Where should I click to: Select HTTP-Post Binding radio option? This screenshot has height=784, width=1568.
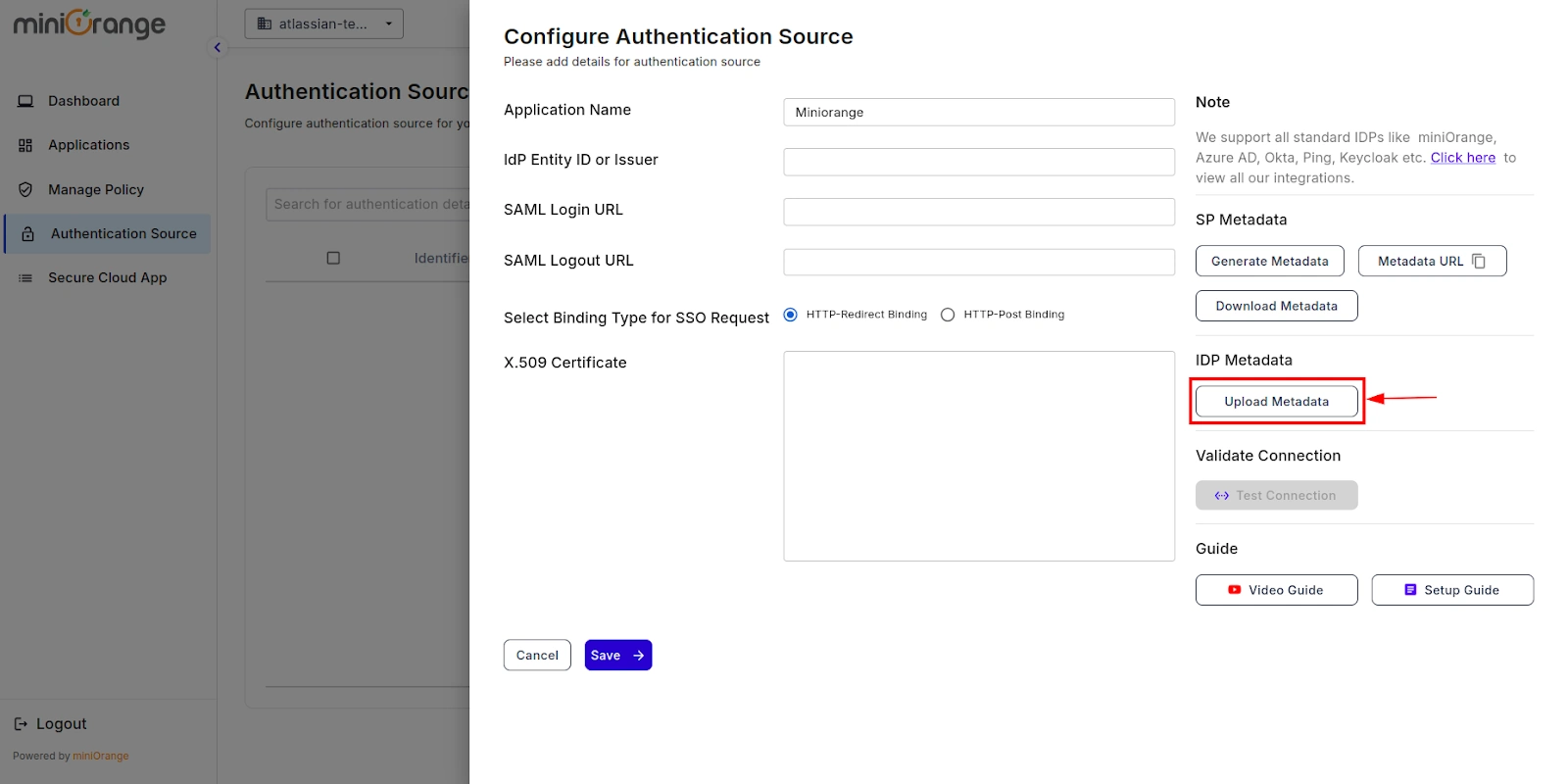pos(948,315)
